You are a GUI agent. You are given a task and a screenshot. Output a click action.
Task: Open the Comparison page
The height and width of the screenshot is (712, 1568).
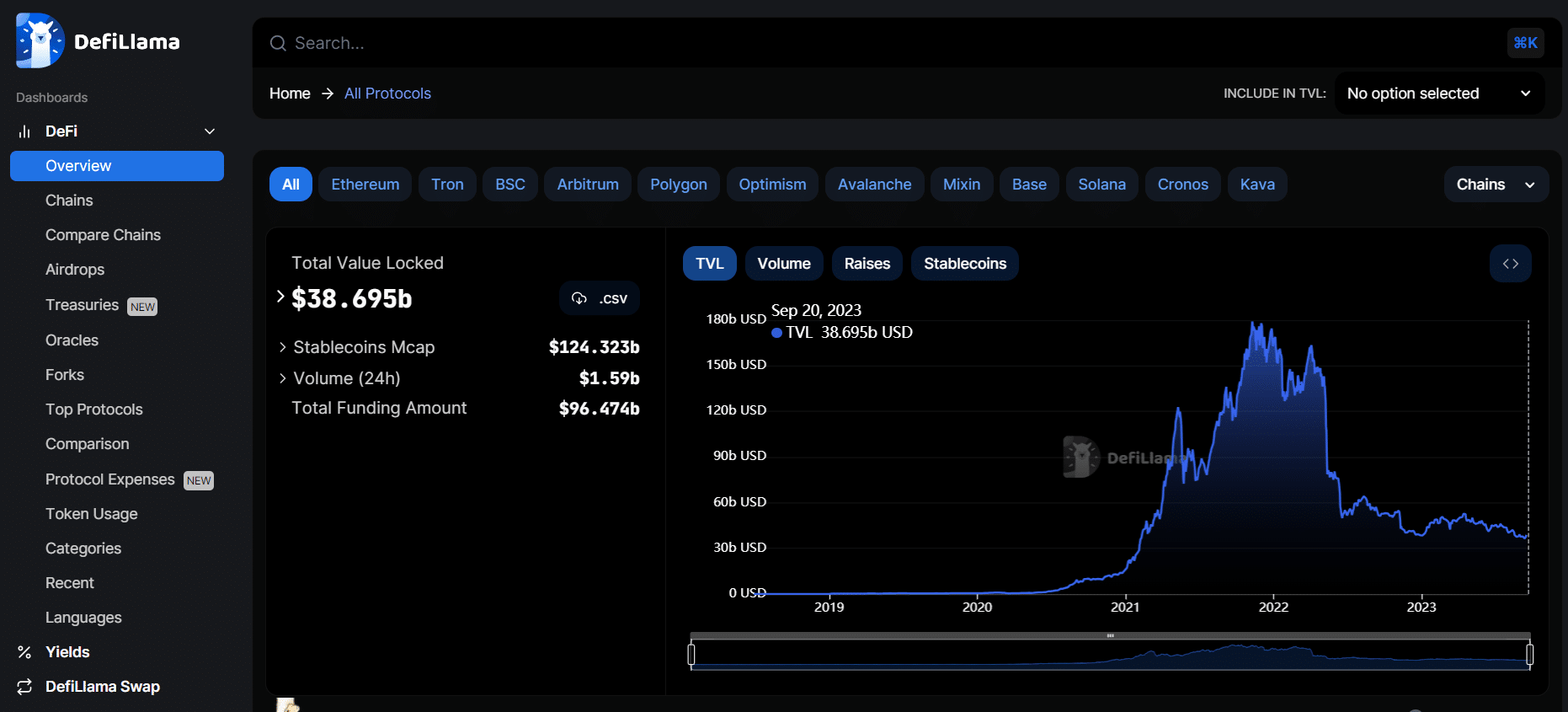[88, 444]
